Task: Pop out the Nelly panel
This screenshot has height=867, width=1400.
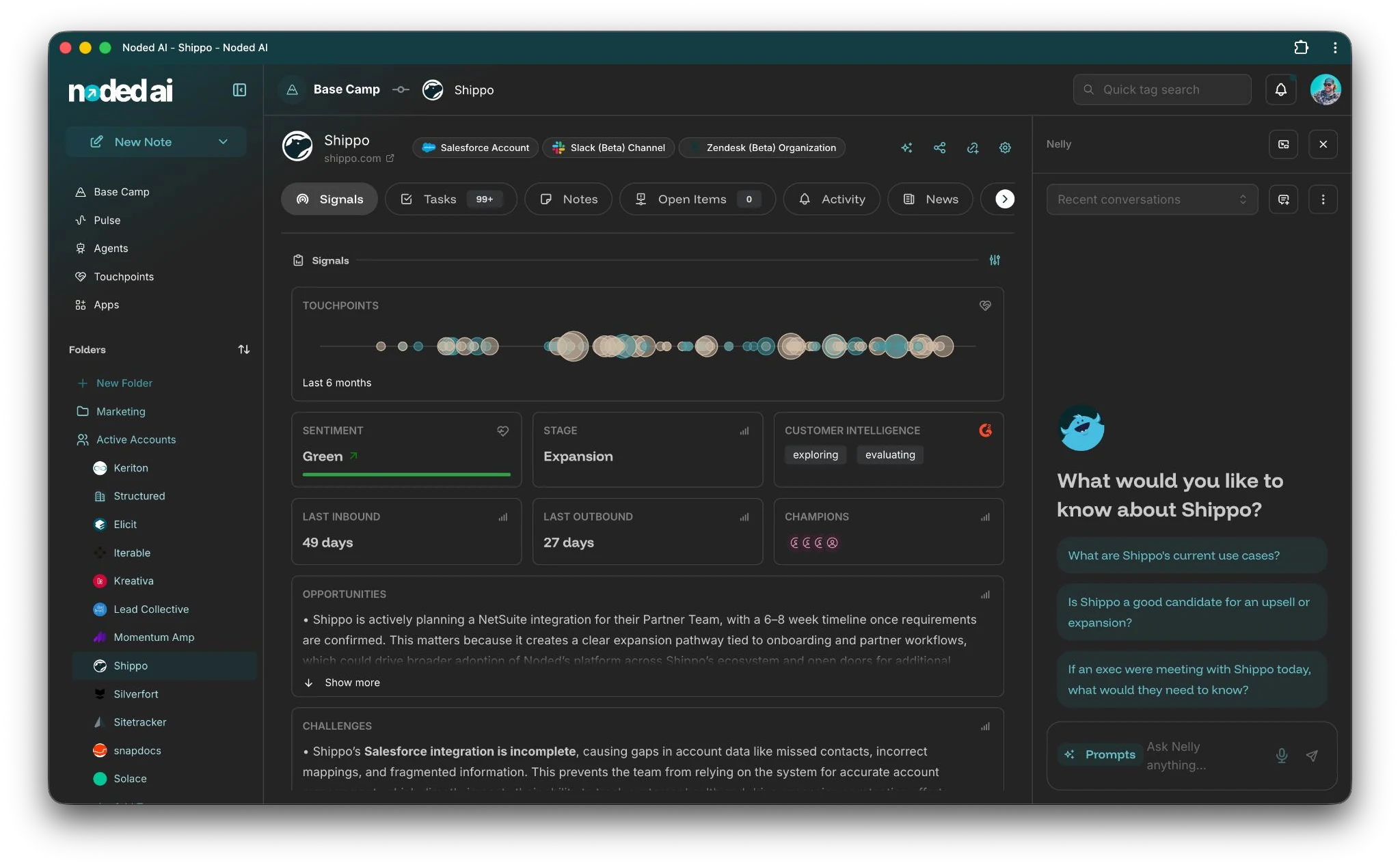Action: 1284,144
